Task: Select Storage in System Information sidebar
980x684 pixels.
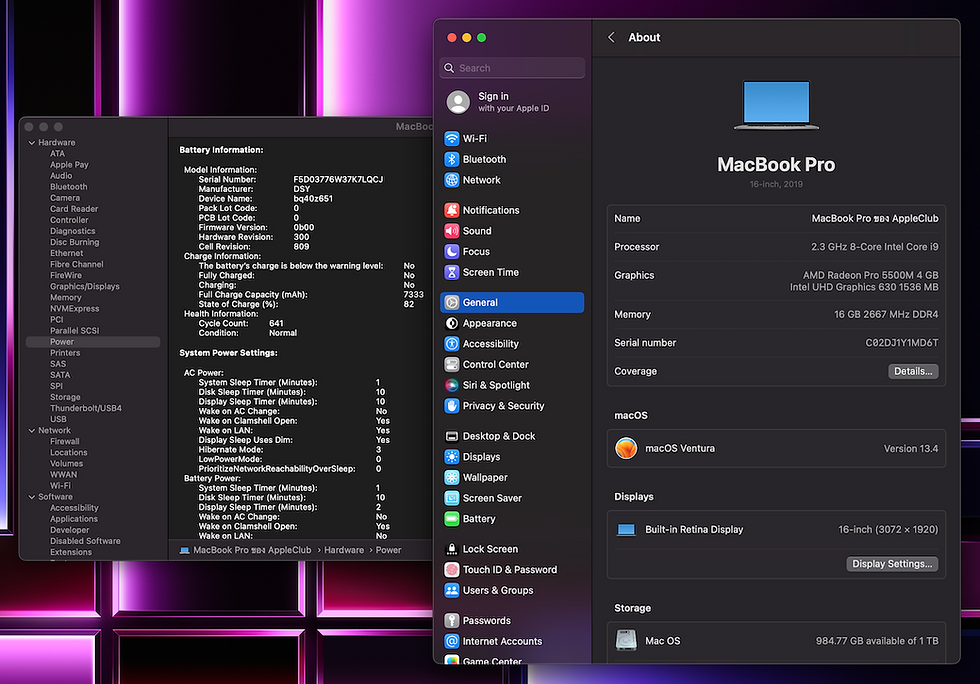Action: point(65,397)
